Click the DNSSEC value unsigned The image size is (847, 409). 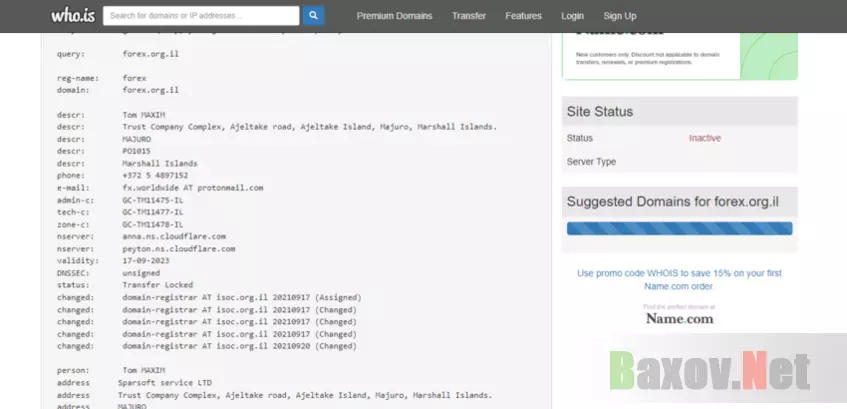tap(141, 273)
